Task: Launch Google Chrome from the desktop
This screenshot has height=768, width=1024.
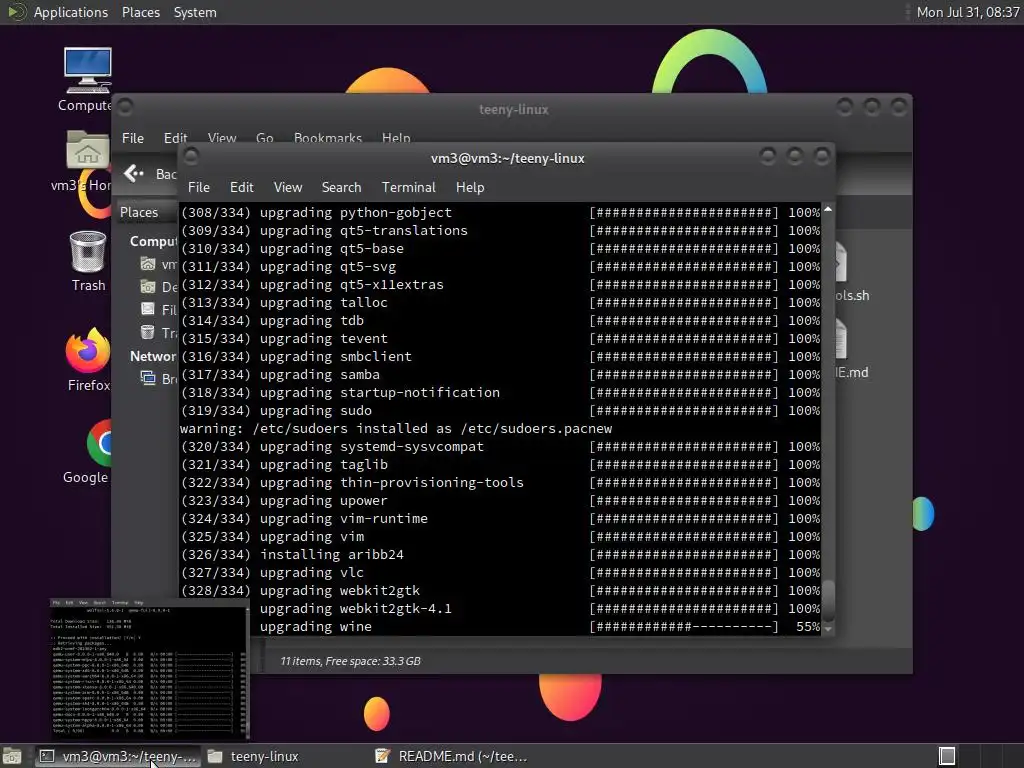Action: pos(99,443)
